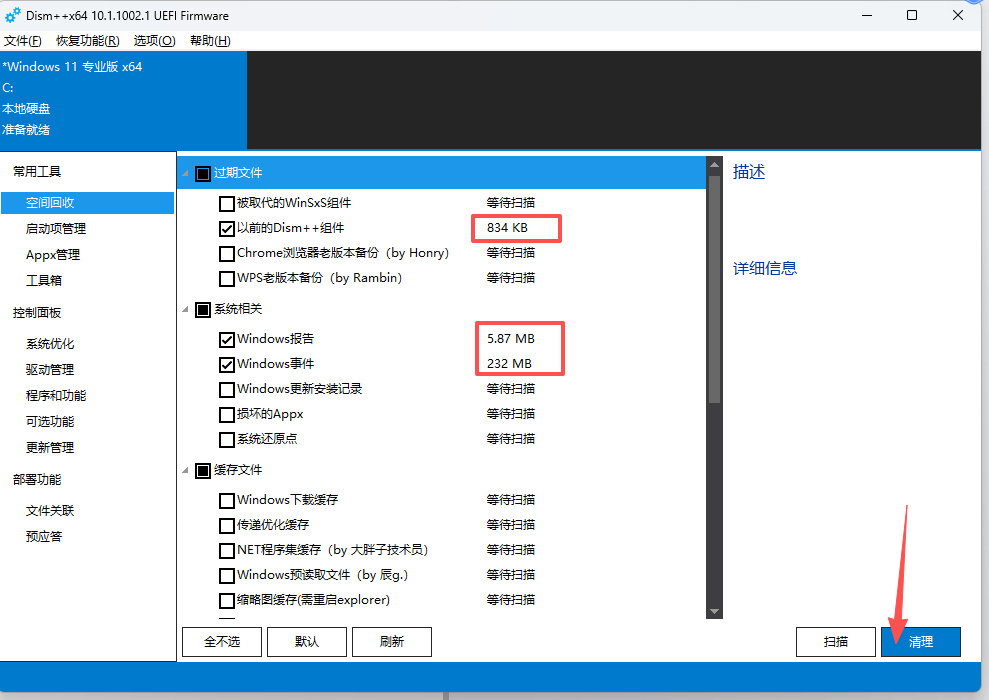Click the 5.87 MB size value
Viewport: 989px width, 700px height.
511,339
